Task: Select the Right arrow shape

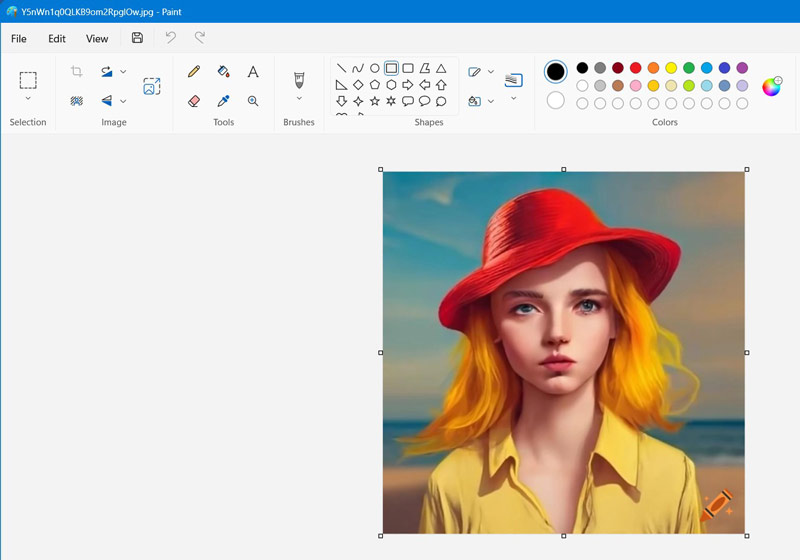Action: point(408,85)
